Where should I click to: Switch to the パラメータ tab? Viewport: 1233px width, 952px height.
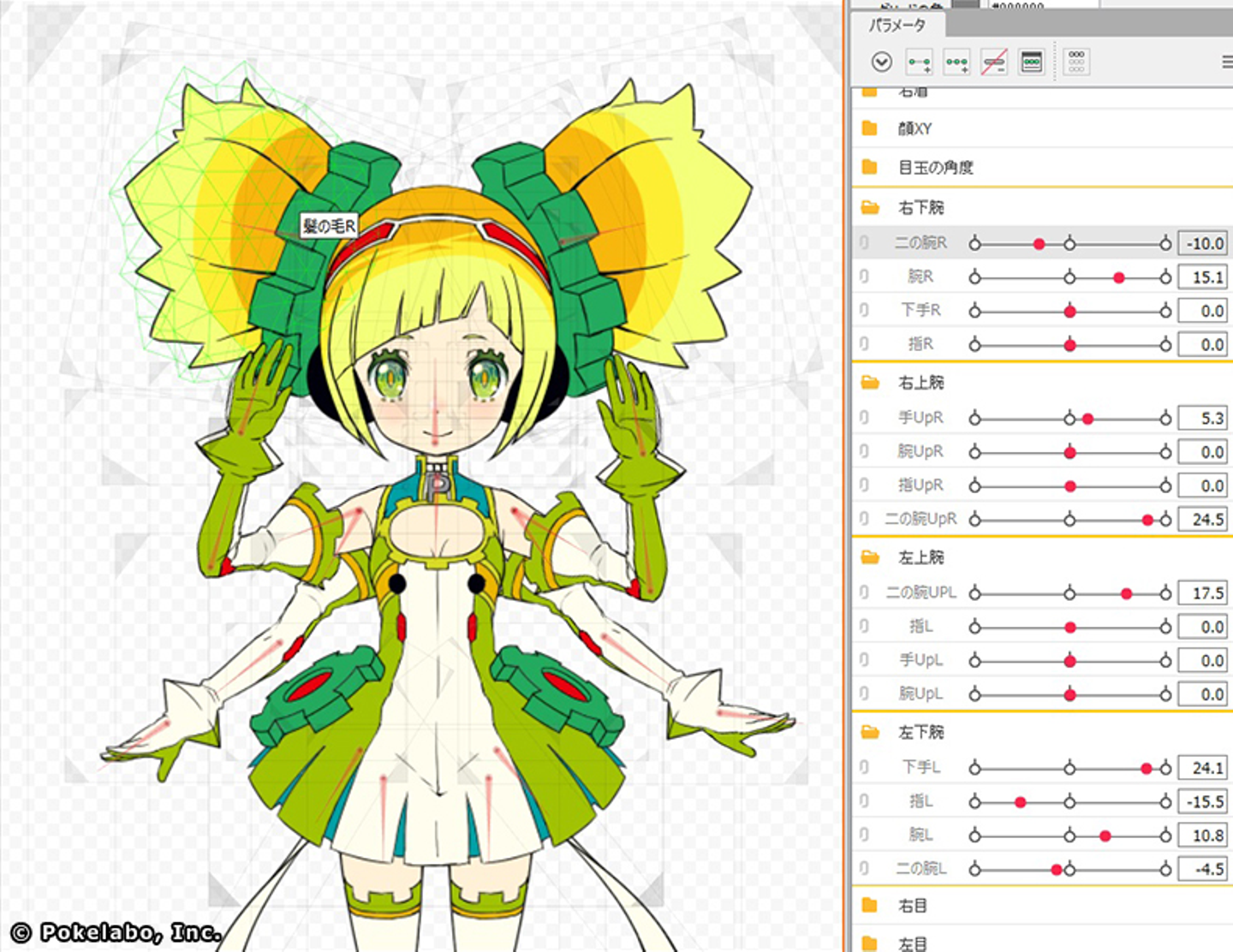point(896,26)
